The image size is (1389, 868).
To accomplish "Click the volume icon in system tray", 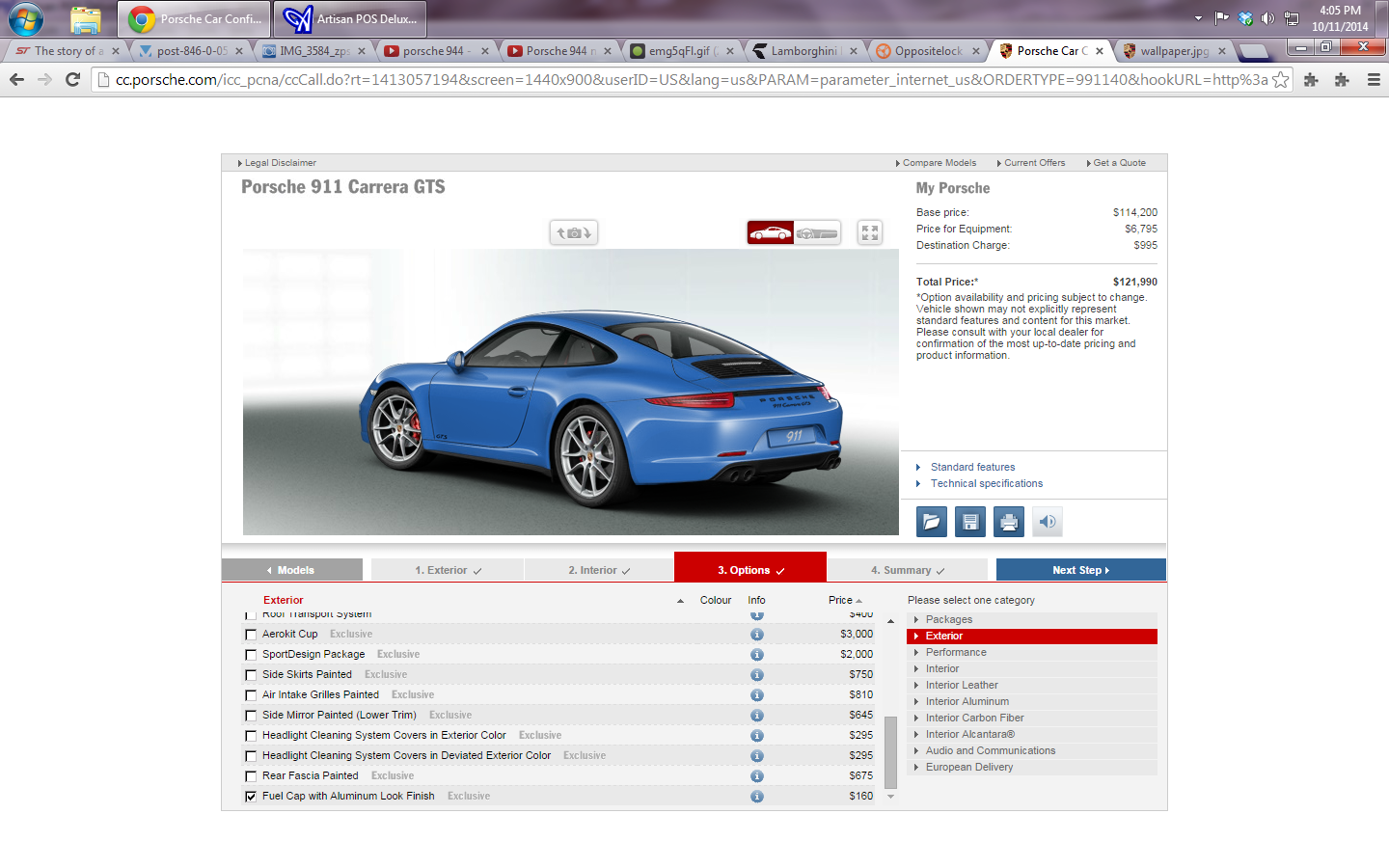I will pos(1267,18).
